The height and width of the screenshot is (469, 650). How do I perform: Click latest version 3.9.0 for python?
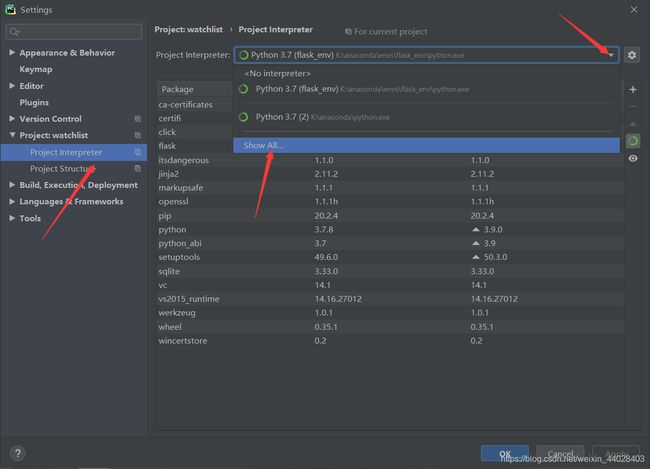tap(493, 230)
